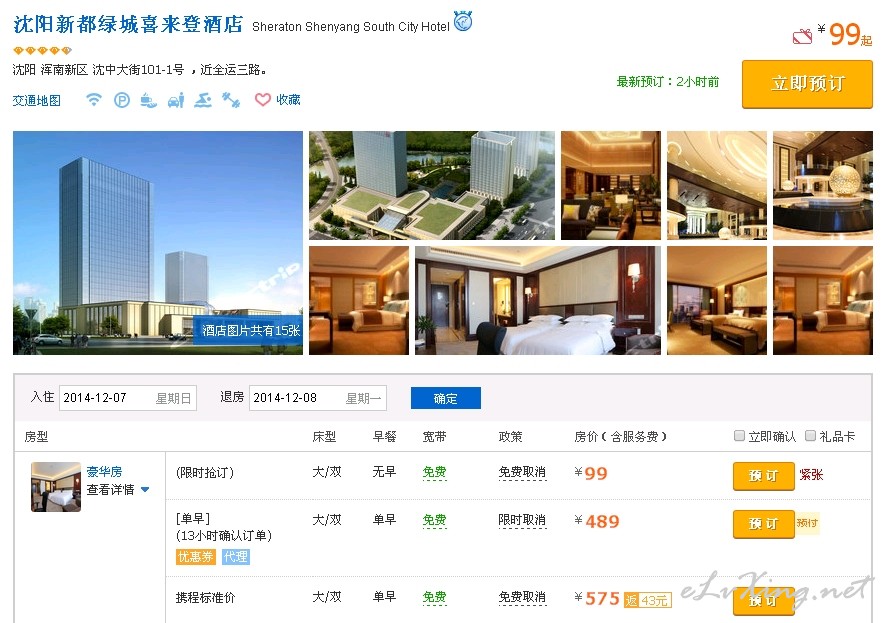Screen dimensions: 885x623
Task: Click the WiFi amenity icon
Action: point(94,100)
